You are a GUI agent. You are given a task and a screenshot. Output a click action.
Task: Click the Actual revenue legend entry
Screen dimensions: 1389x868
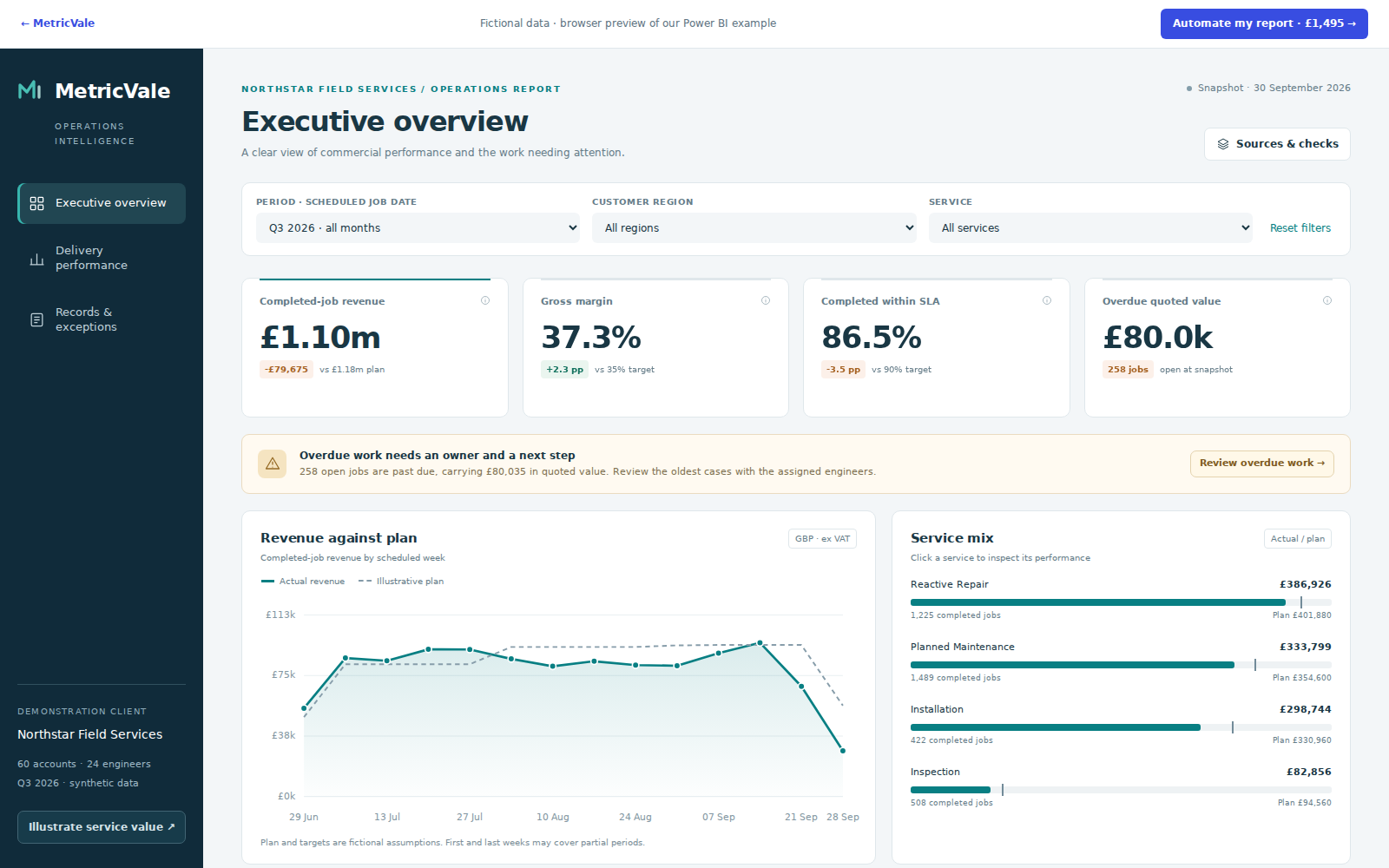[x=303, y=582]
